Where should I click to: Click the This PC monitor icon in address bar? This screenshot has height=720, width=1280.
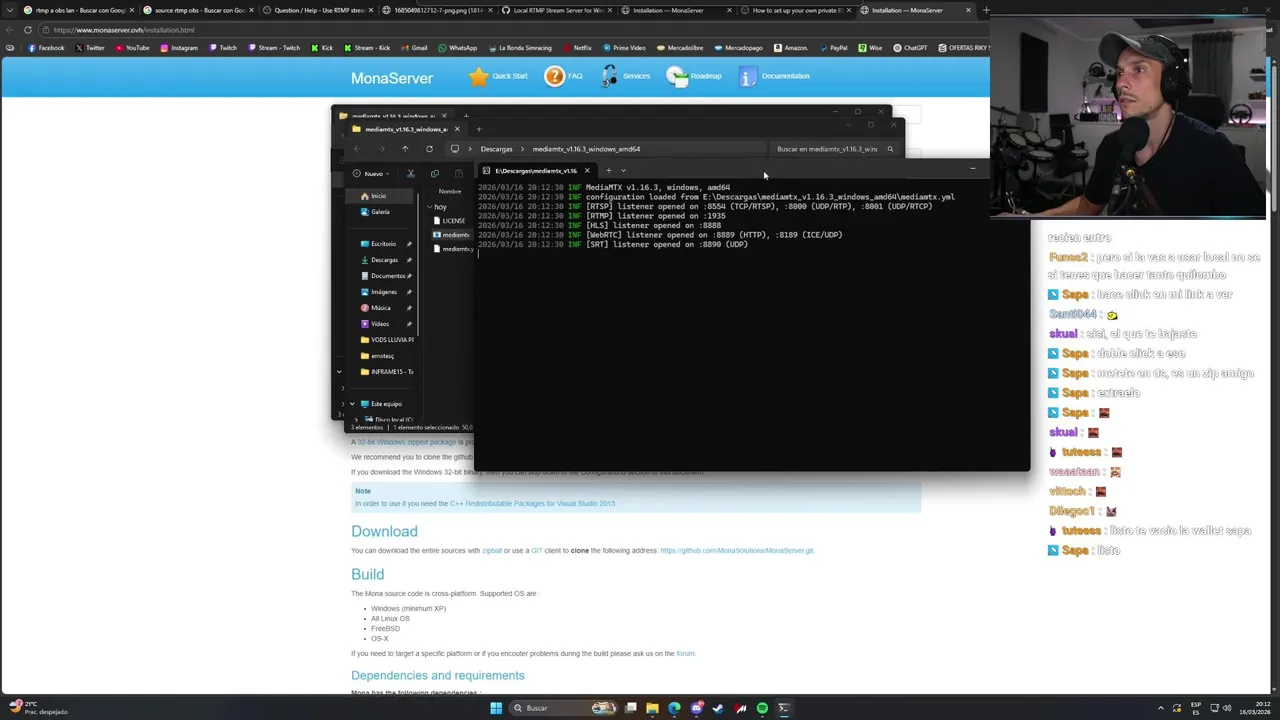[455, 149]
